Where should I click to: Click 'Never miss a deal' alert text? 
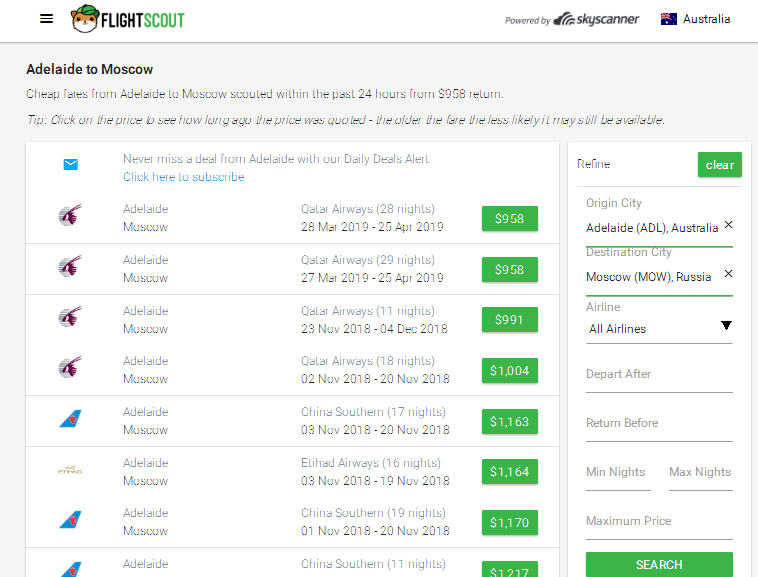coord(276,159)
